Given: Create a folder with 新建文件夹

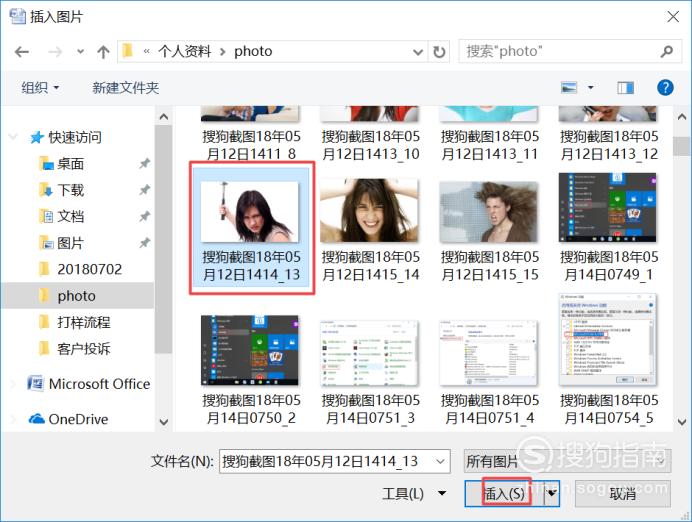Looking at the screenshot, I should click(125, 88).
